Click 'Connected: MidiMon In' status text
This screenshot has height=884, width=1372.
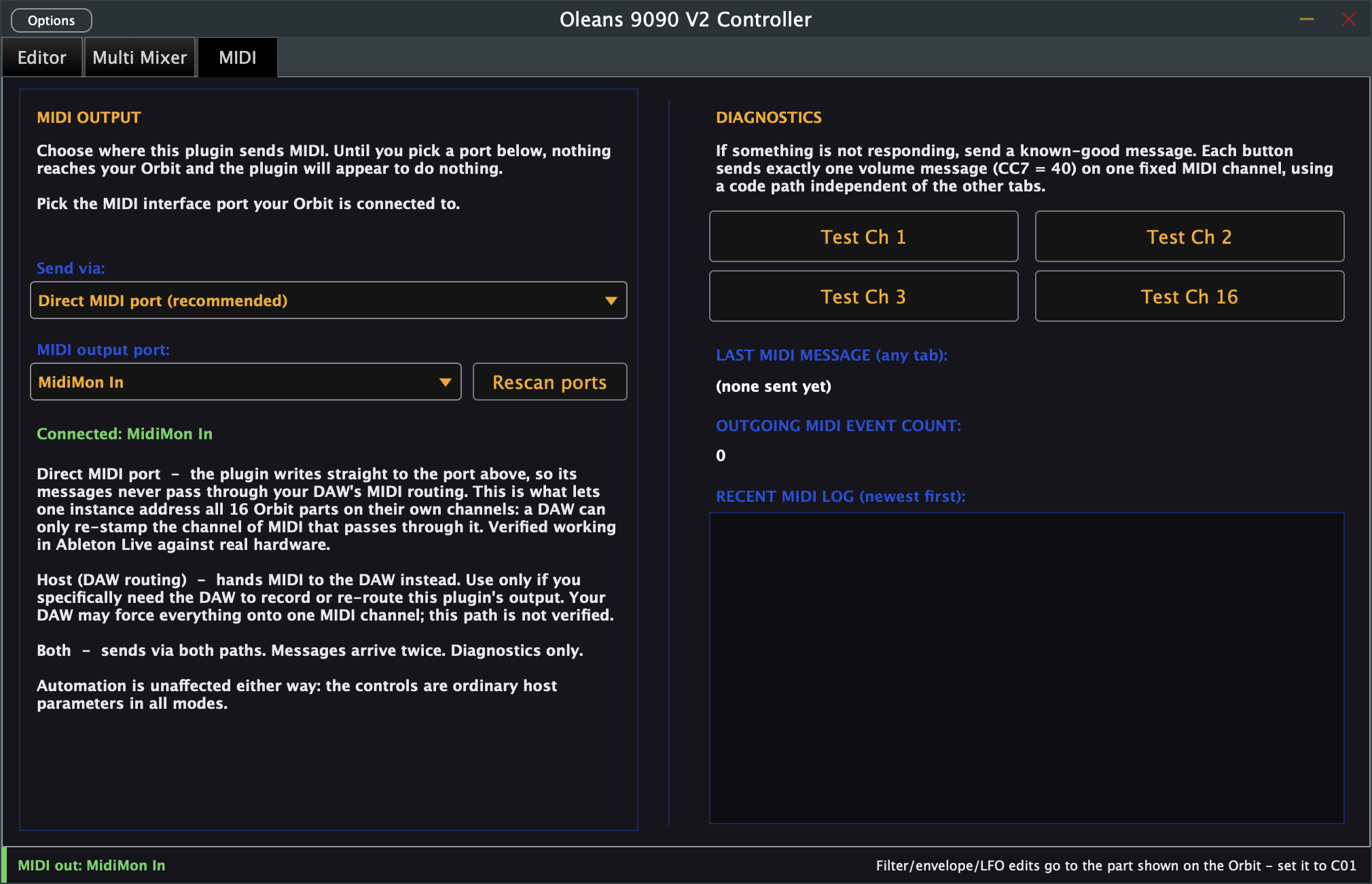coord(124,434)
